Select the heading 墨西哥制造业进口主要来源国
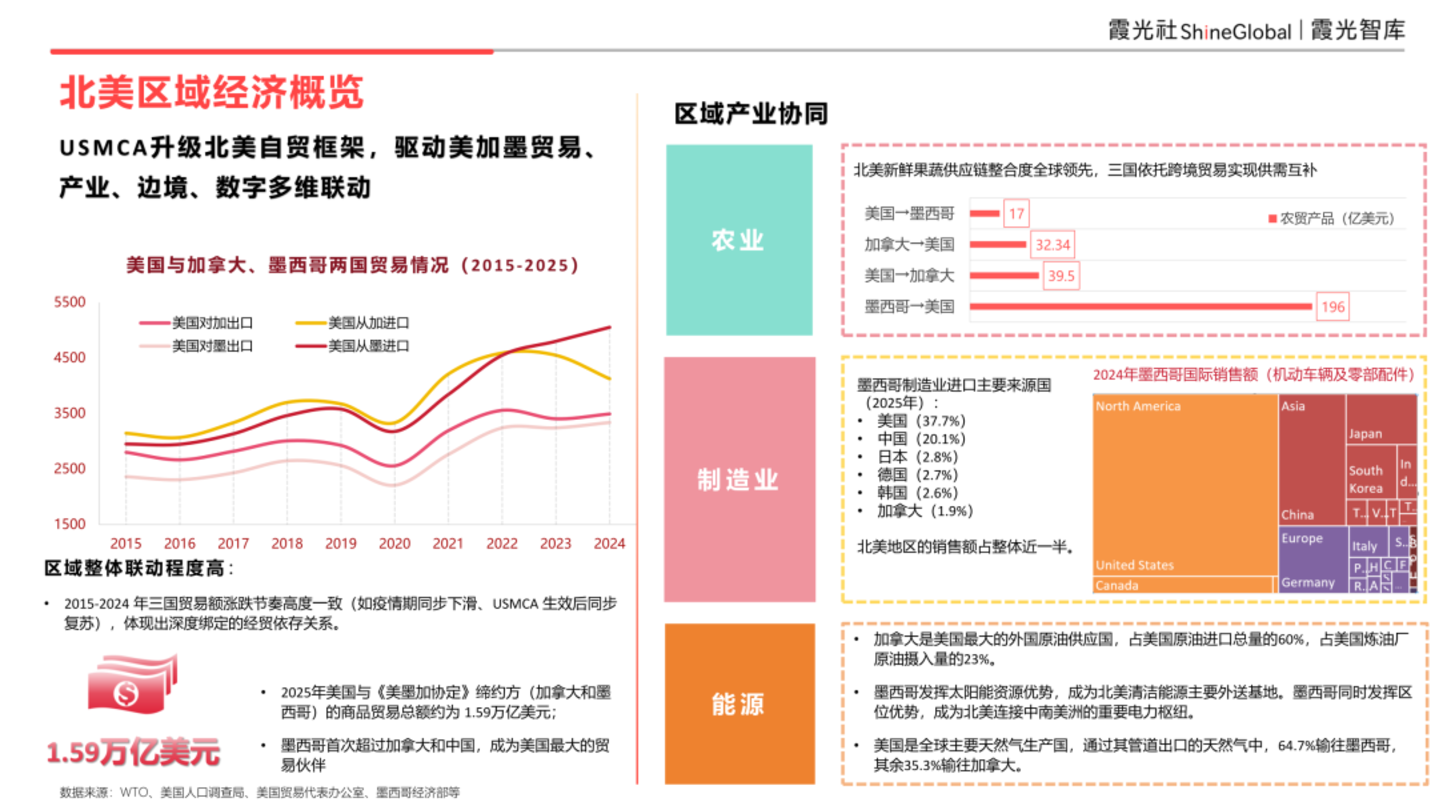The width and height of the screenshot is (1439, 810). pyautogui.click(x=954, y=393)
